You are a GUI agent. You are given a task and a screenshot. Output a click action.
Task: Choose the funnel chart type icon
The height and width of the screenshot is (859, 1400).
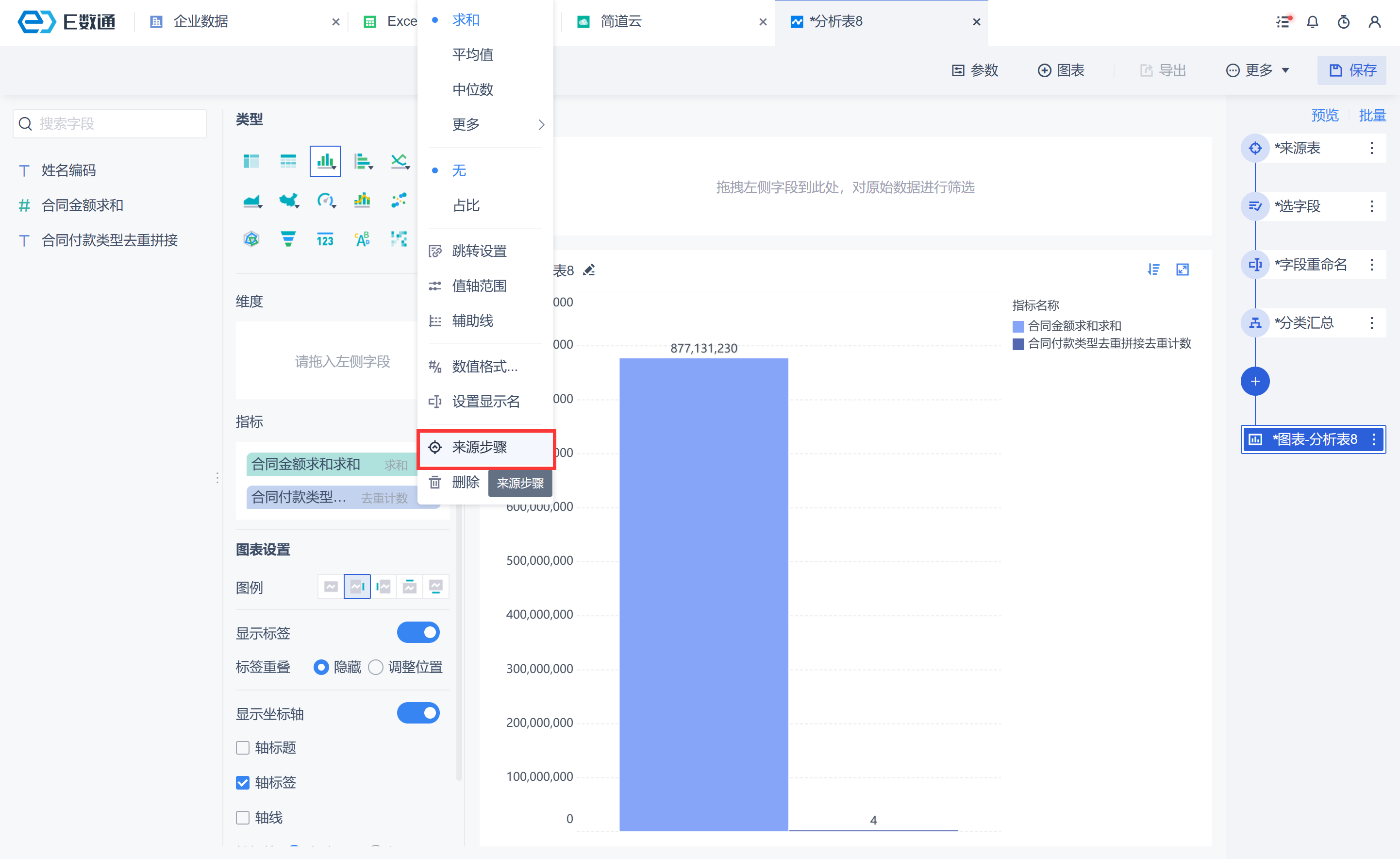coord(288,239)
